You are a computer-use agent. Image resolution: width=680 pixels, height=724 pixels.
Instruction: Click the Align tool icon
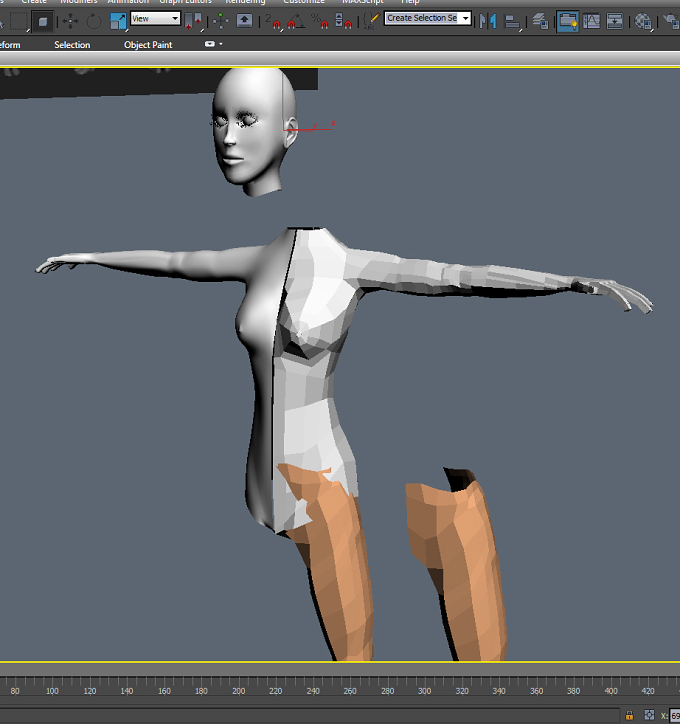(x=512, y=21)
